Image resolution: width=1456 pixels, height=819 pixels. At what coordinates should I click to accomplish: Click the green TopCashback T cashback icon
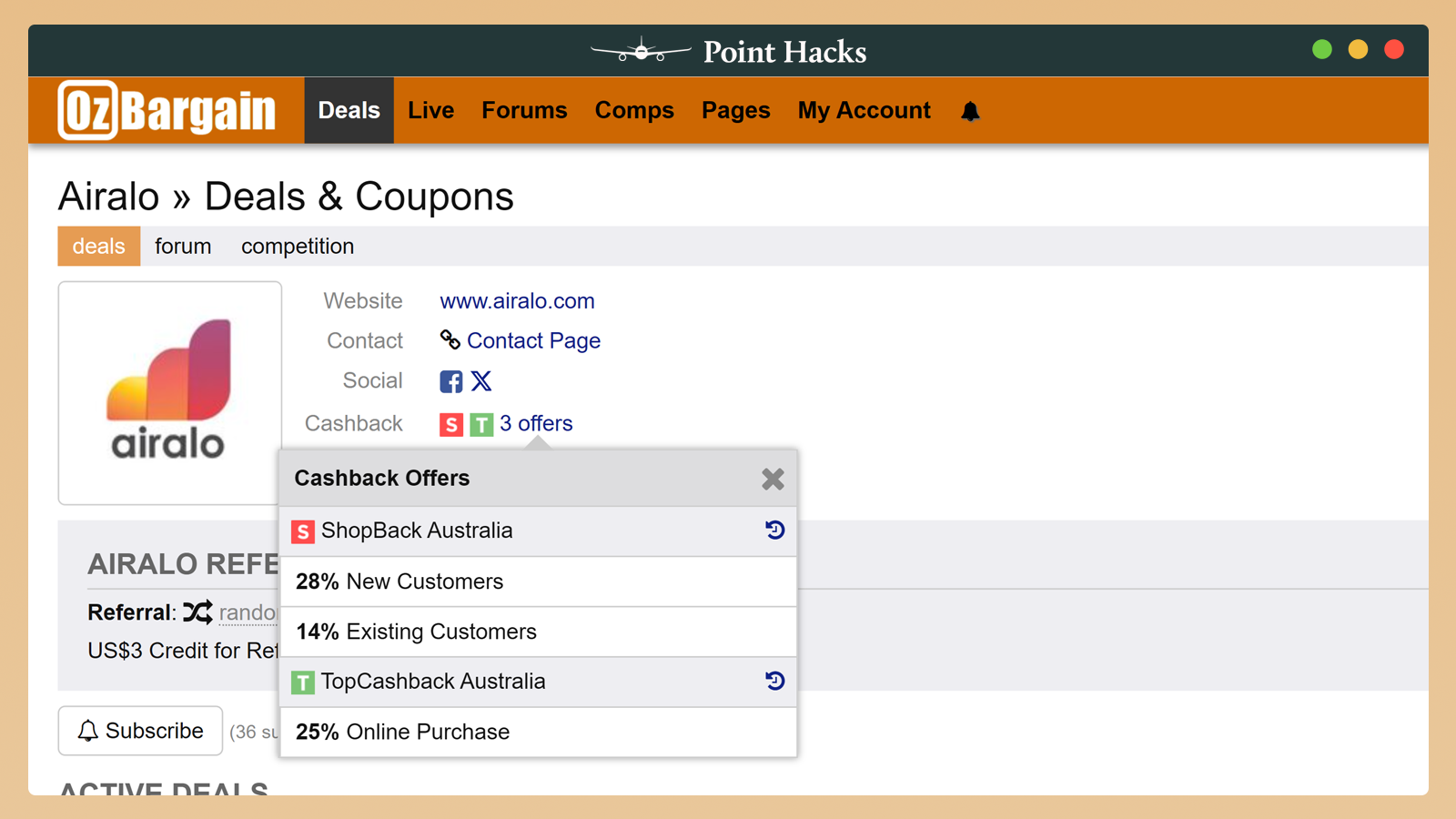tap(481, 424)
